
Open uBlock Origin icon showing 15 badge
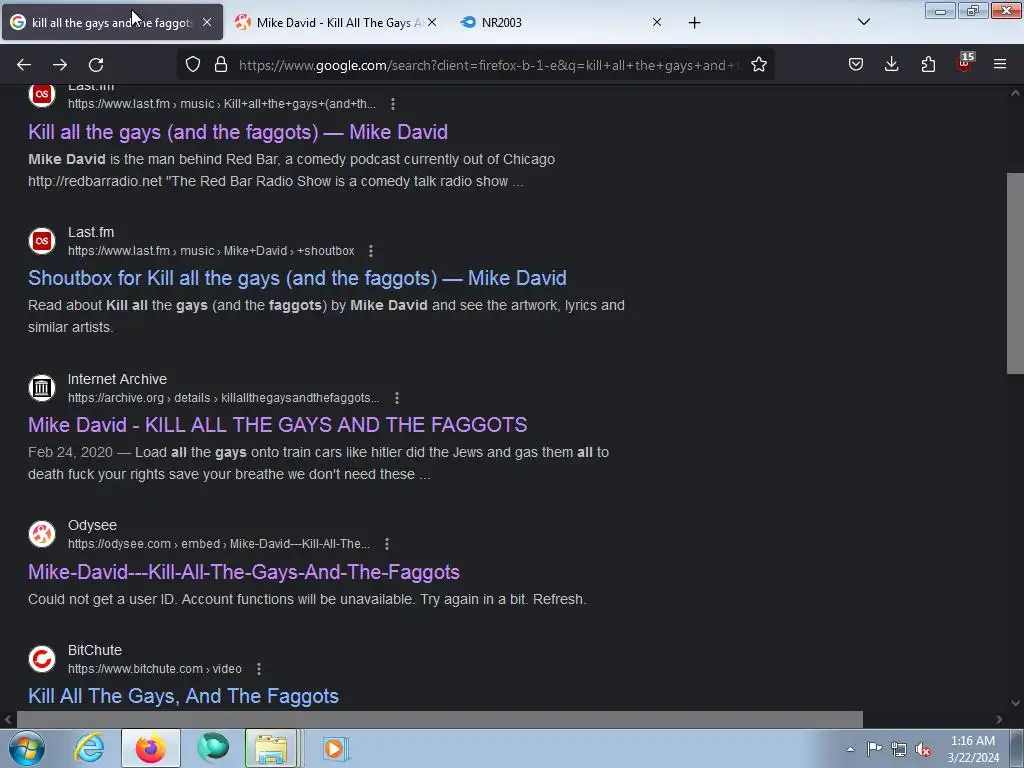pos(965,63)
